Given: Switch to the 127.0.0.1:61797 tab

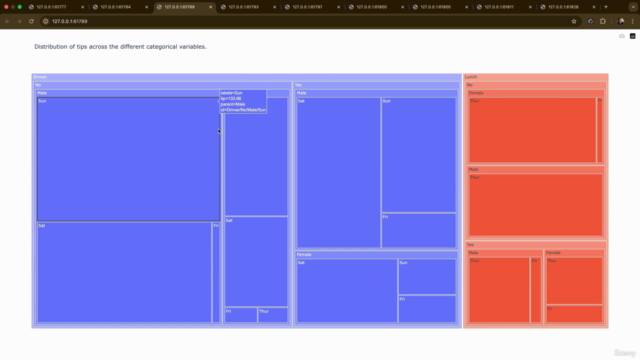Looking at the screenshot, I should pyautogui.click(x=312, y=7).
